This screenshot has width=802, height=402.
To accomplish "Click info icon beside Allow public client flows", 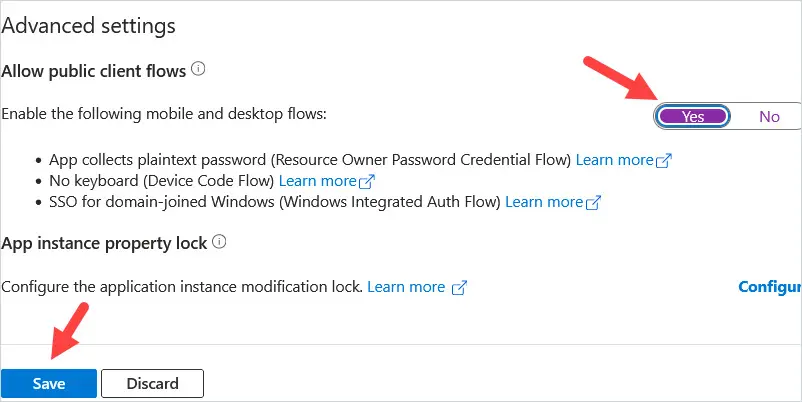I will [198, 69].
